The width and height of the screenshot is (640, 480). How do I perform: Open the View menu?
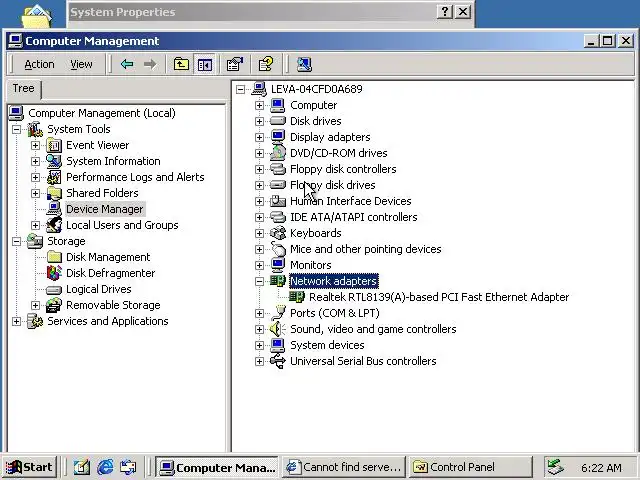coord(81,64)
